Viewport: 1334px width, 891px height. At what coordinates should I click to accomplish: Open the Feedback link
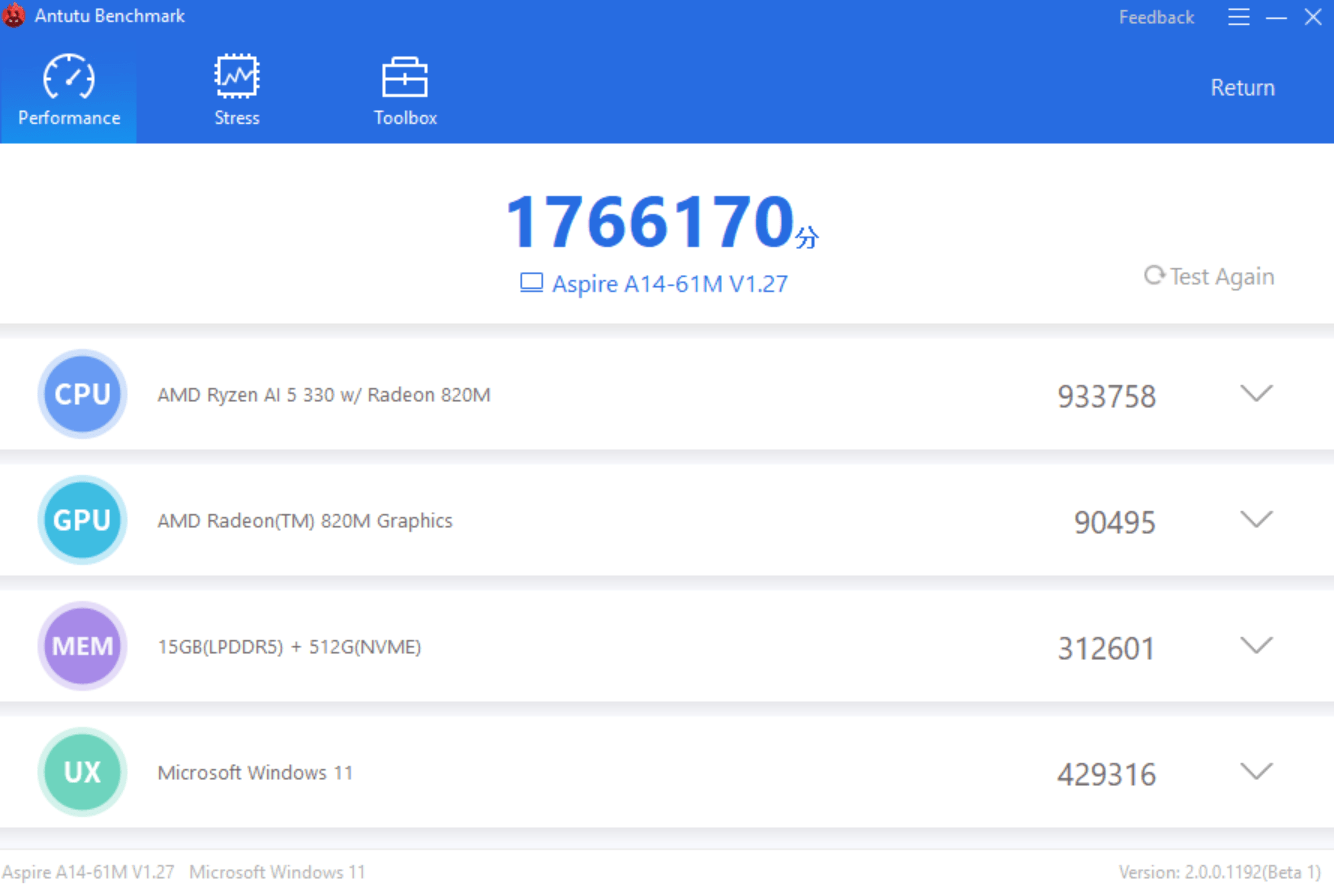click(1156, 17)
